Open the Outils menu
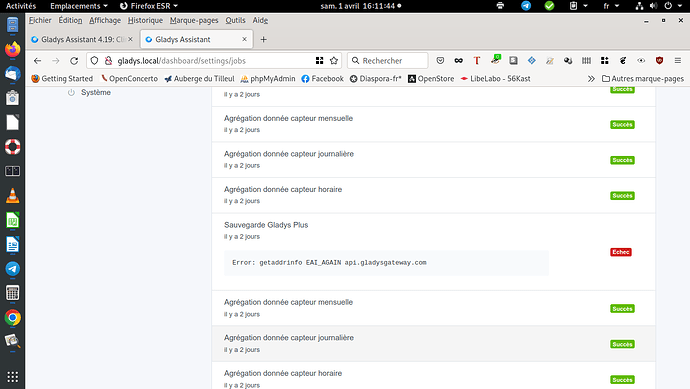Image resolution: width=690 pixels, height=389 pixels. pos(235,20)
